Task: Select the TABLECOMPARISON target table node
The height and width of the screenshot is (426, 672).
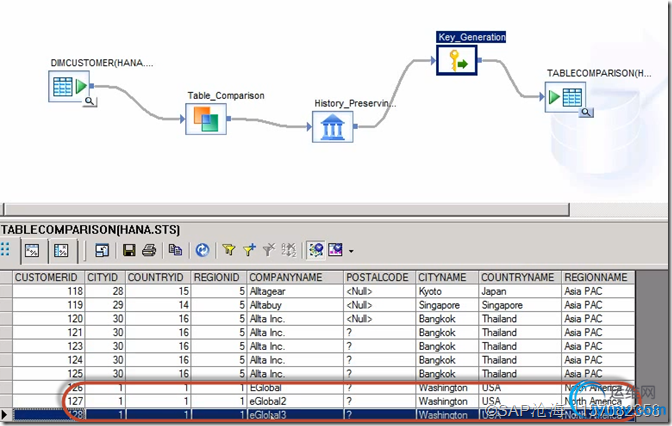Action: click(x=565, y=97)
